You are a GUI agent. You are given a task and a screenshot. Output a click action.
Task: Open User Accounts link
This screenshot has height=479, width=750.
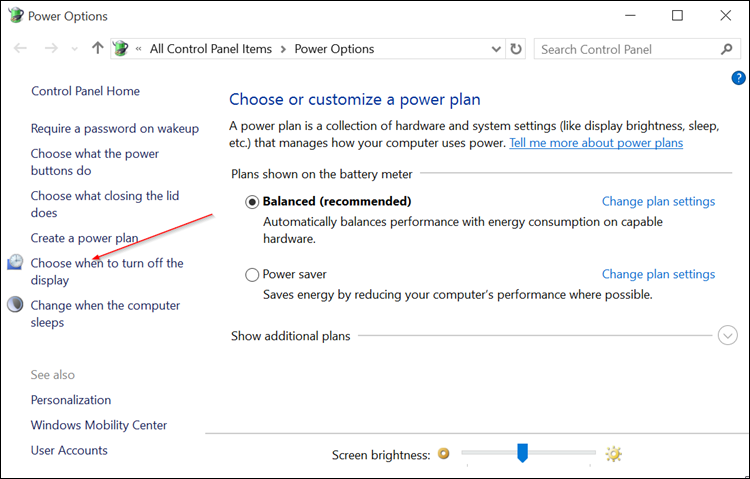click(69, 450)
